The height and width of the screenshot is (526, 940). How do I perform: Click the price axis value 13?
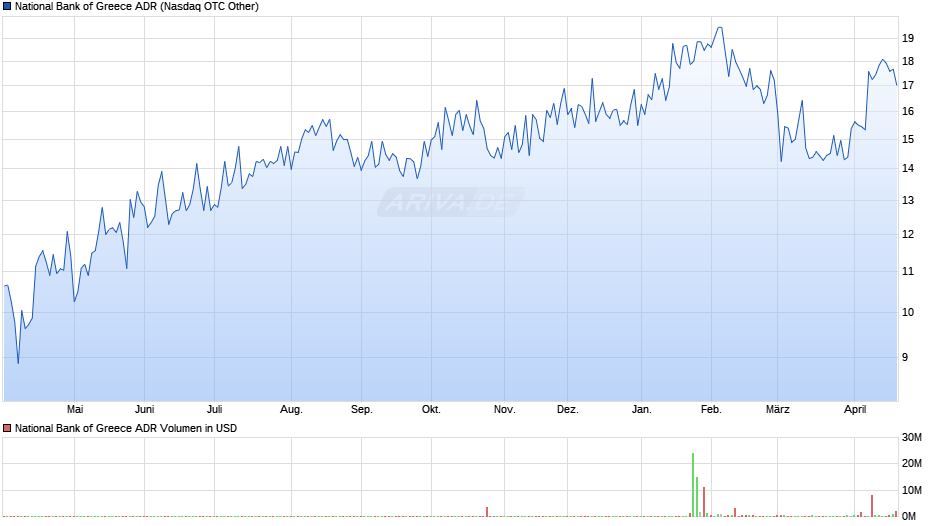pyautogui.click(x=908, y=201)
